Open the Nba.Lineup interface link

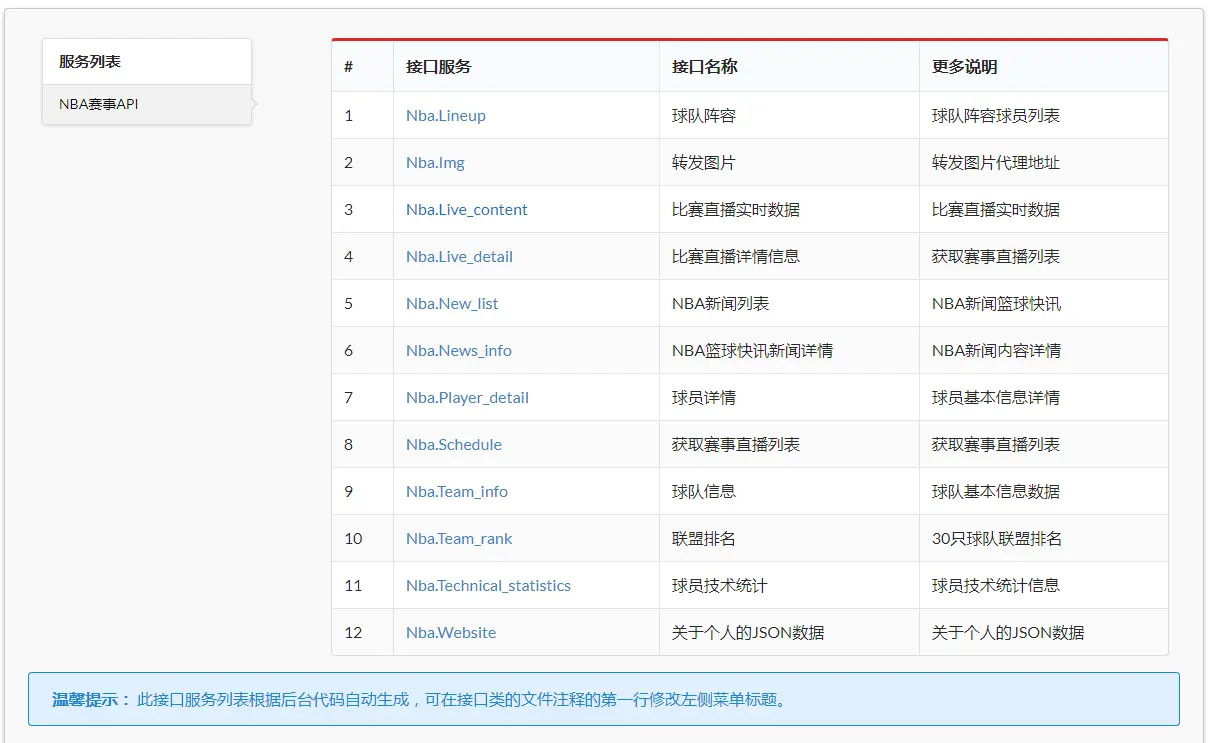pos(446,115)
